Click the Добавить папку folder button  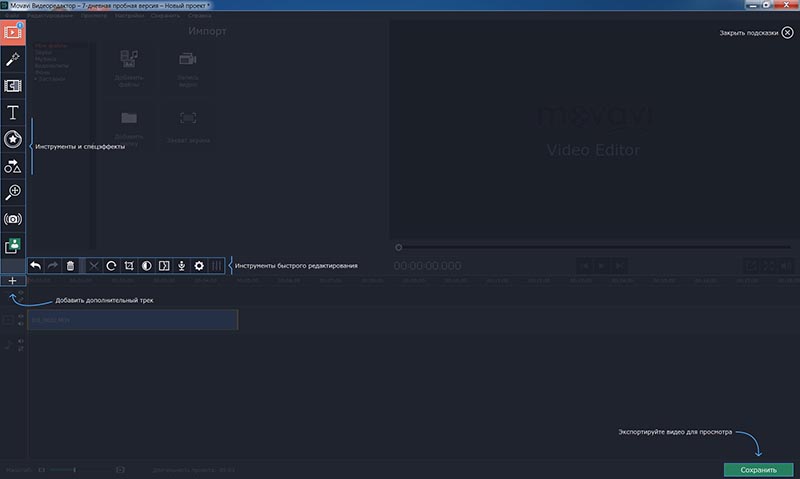129,128
